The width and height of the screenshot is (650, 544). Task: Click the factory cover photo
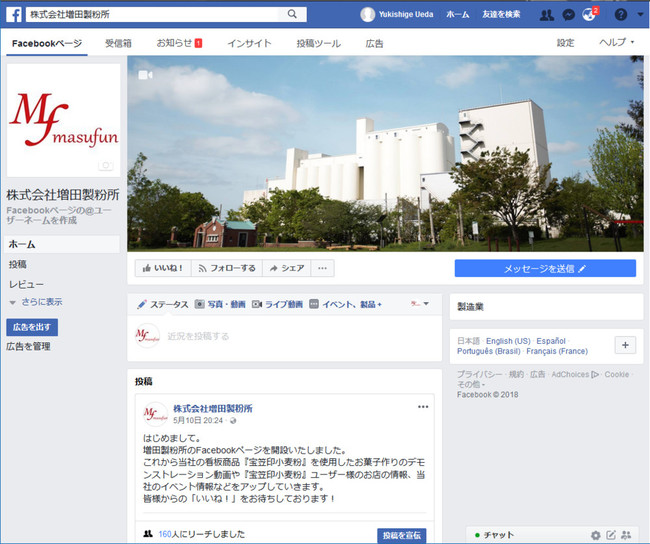click(x=385, y=153)
